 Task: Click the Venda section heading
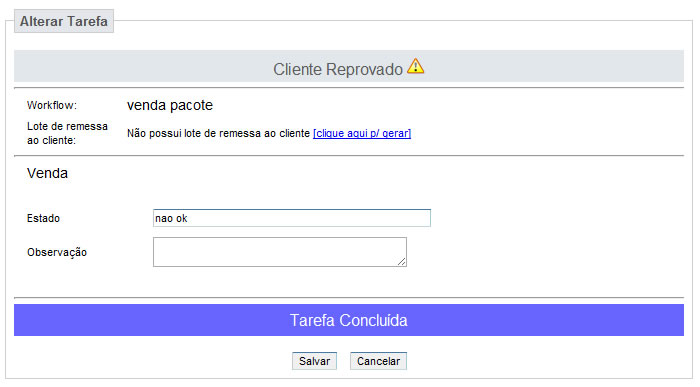tap(47, 173)
